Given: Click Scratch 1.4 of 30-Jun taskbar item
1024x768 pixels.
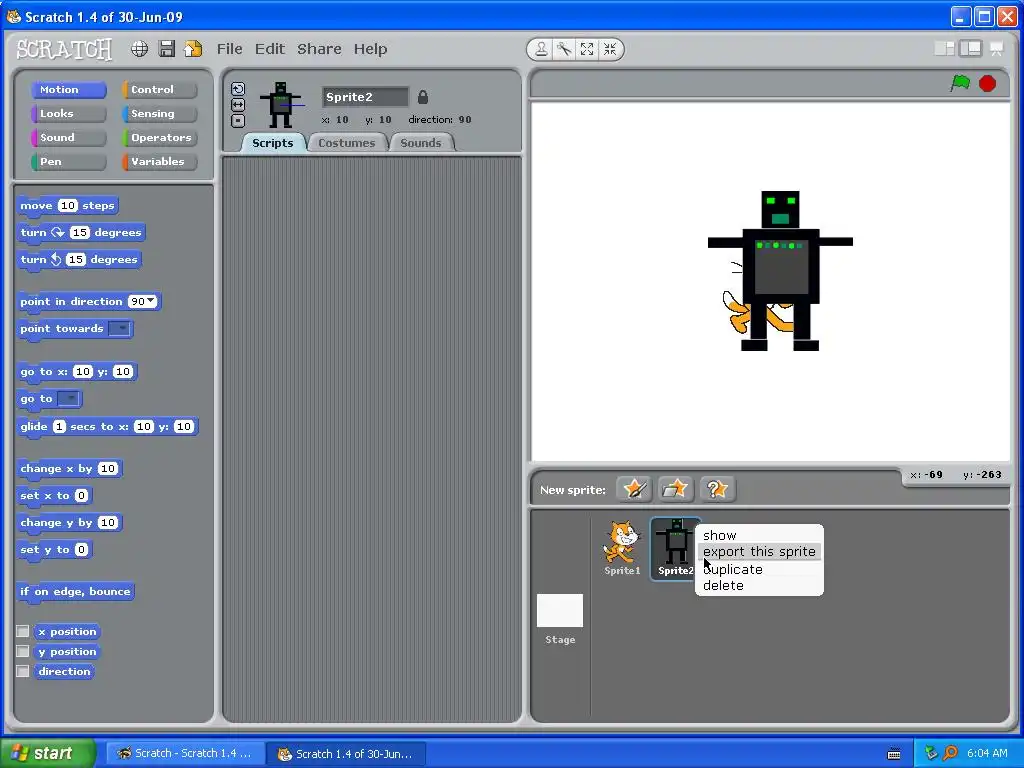Looking at the screenshot, I should point(346,754).
